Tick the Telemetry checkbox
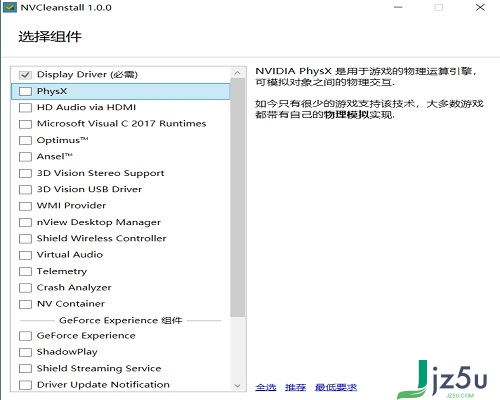Viewport: 500px width, 400px height. [x=25, y=271]
